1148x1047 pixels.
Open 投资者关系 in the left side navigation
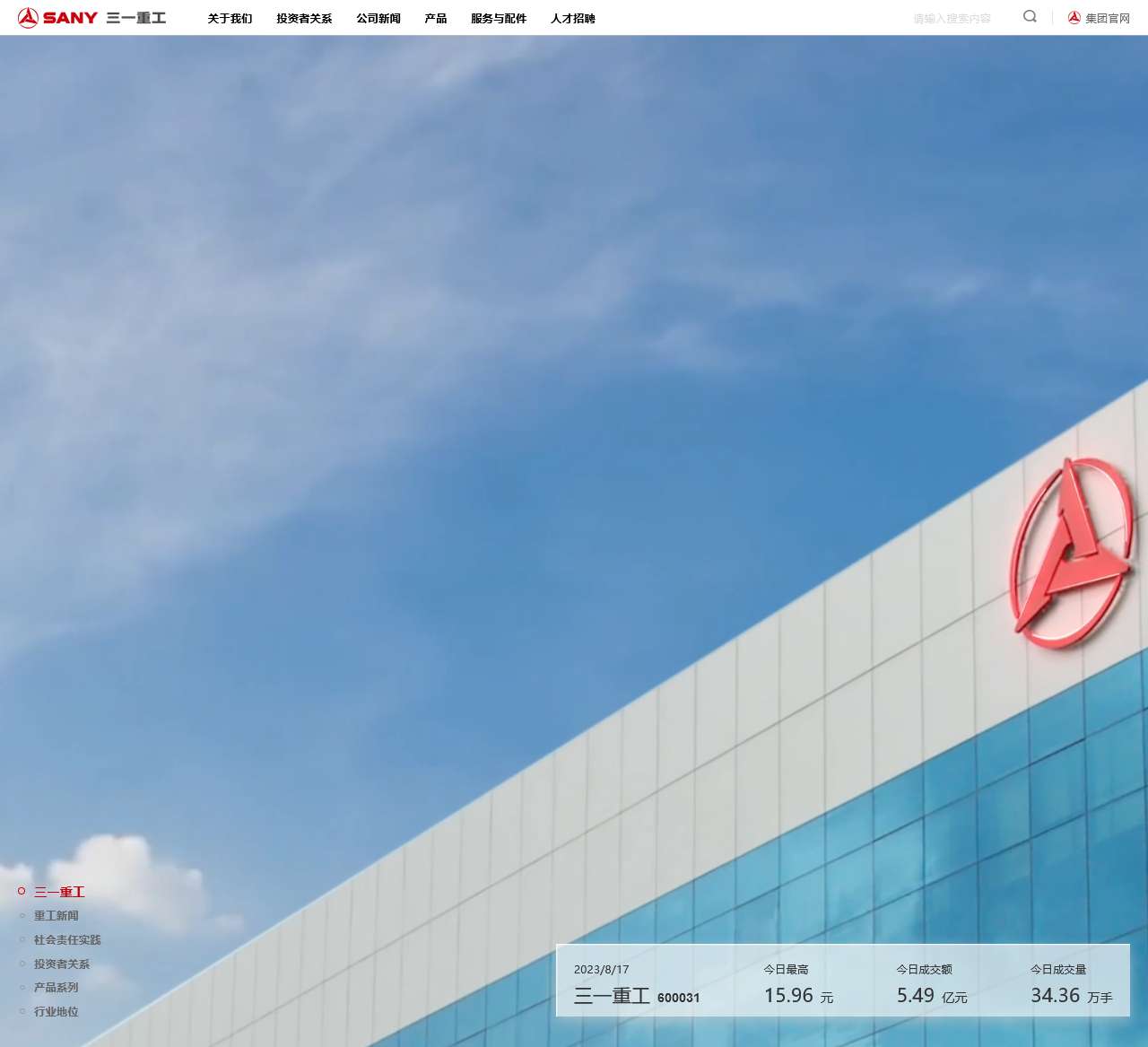pos(61,964)
